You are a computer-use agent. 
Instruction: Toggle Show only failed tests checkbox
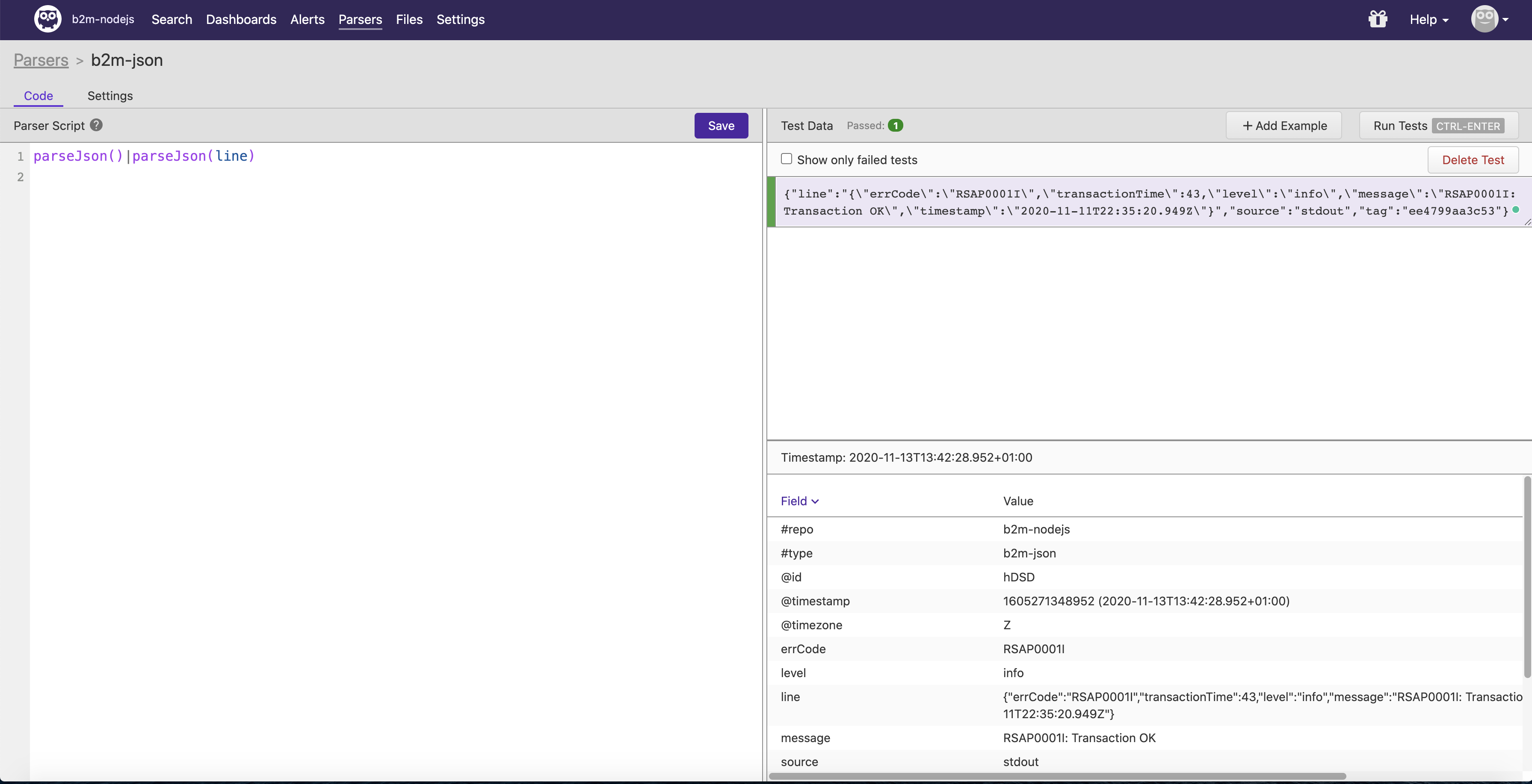786,159
